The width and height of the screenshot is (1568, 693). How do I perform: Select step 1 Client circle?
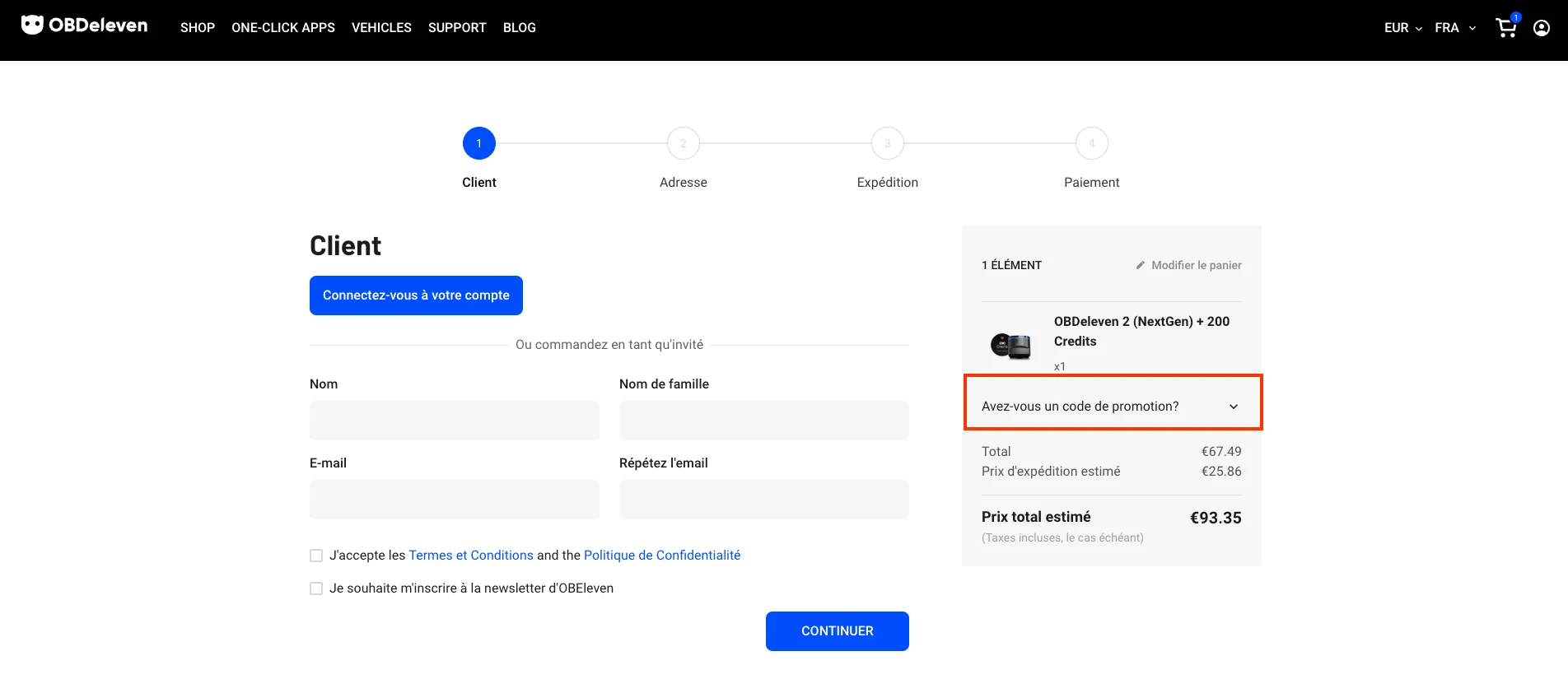click(x=479, y=143)
